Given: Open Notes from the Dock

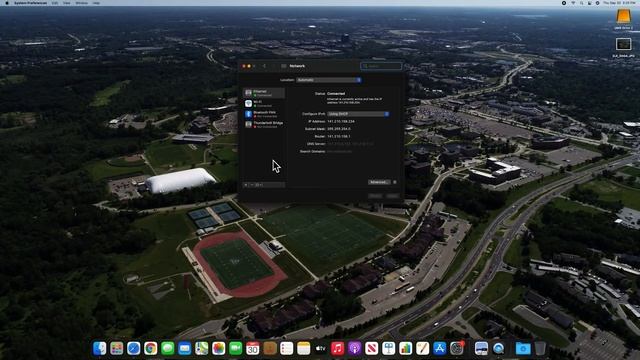Looking at the screenshot, I should point(304,348).
